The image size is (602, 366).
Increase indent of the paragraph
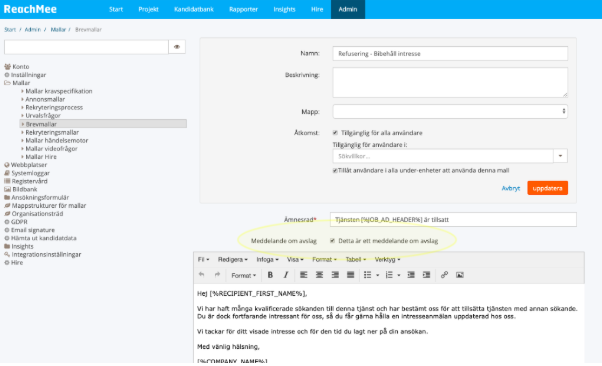click(x=426, y=275)
